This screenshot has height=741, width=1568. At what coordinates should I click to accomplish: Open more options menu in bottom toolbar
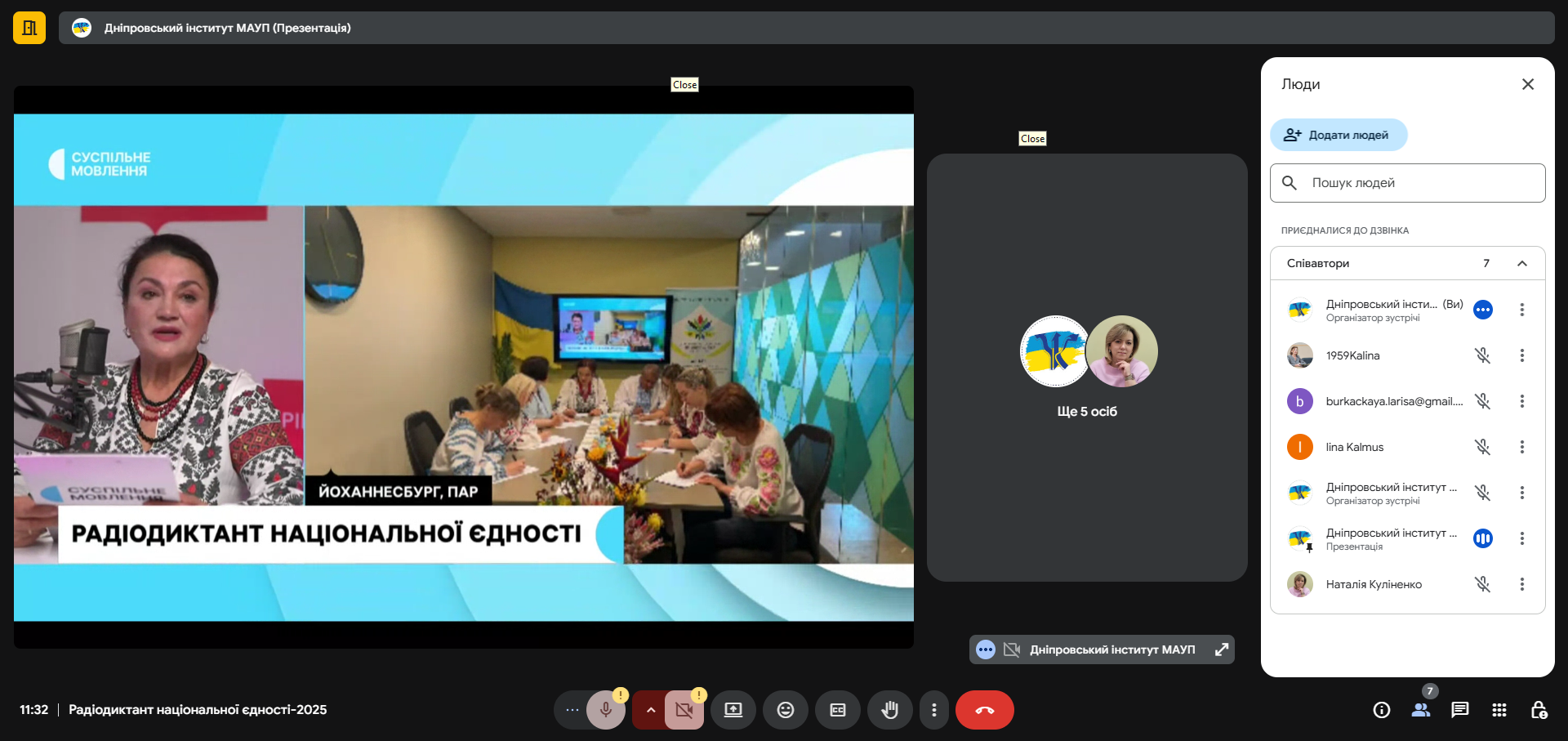(933, 710)
